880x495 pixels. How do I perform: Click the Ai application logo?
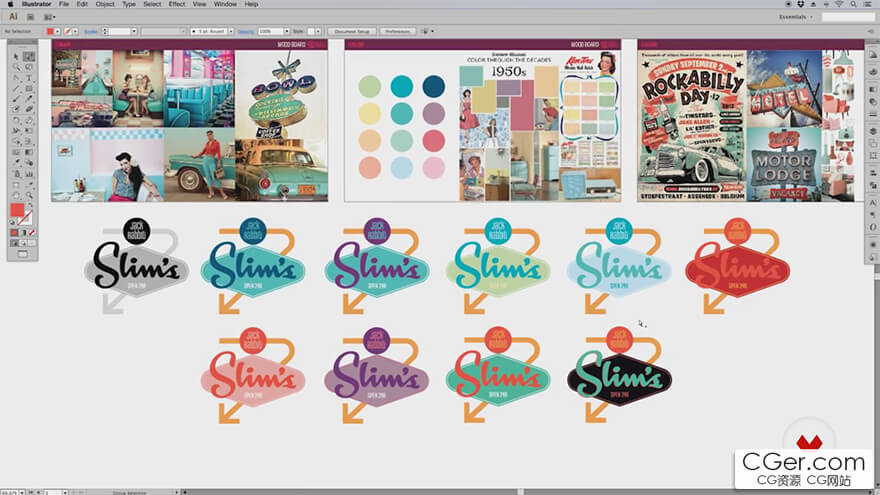point(13,17)
